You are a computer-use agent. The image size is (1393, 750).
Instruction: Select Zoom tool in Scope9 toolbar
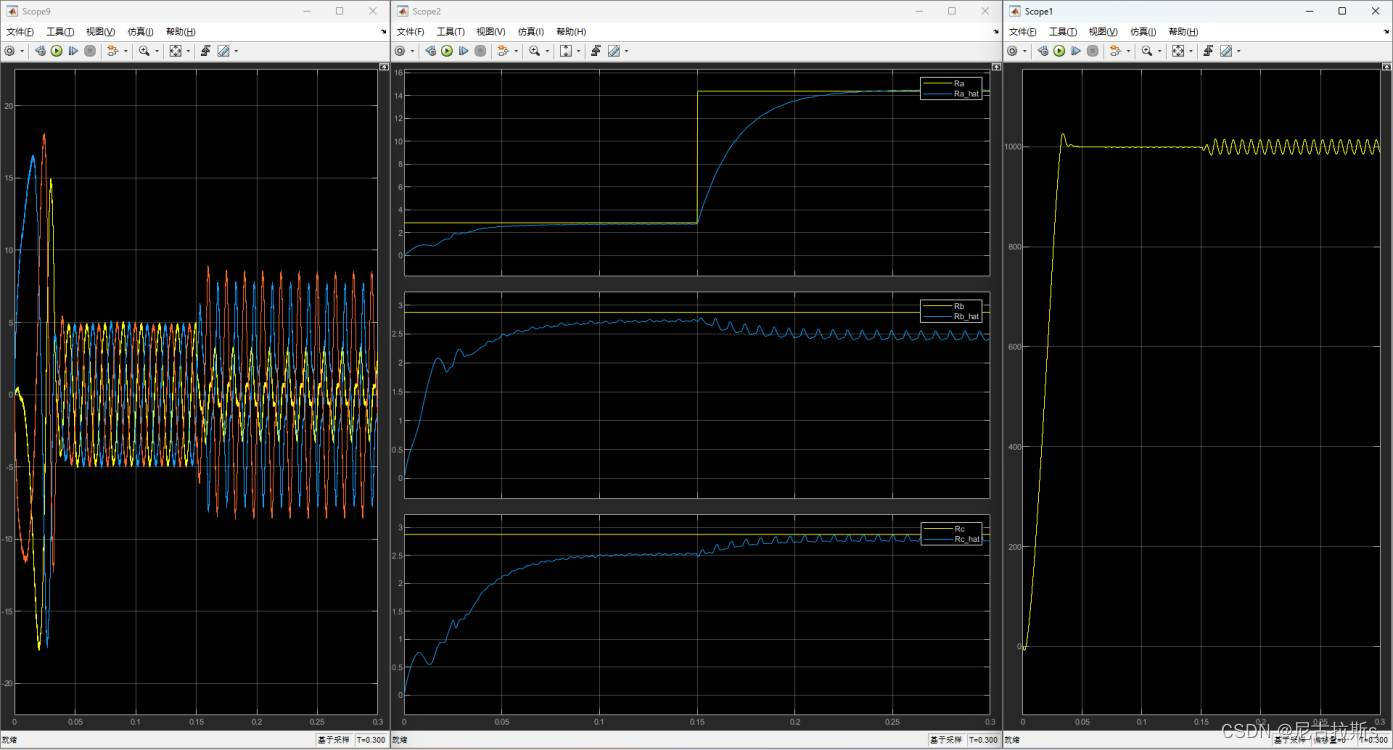(144, 51)
